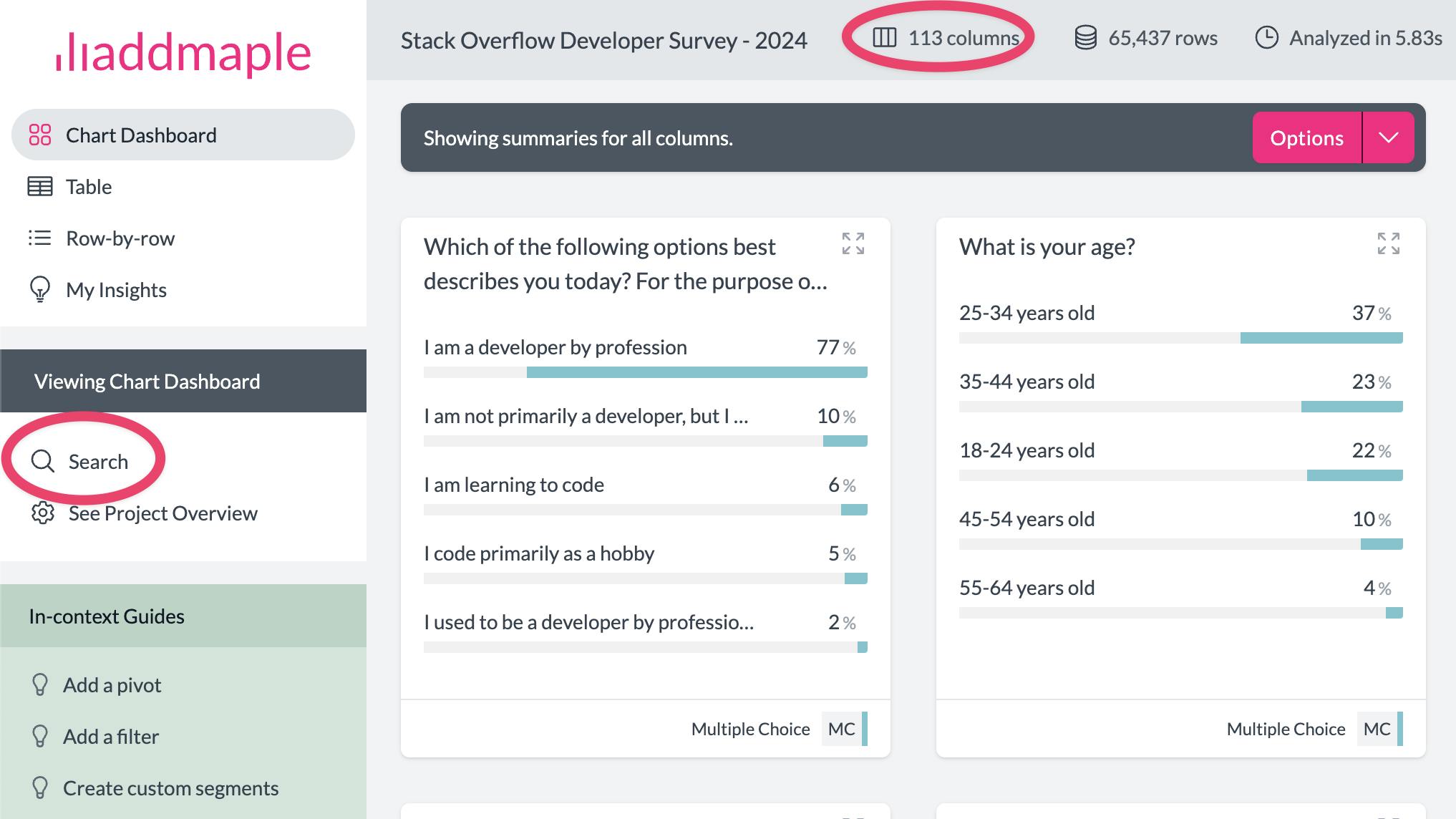1456x819 pixels.
Task: Click the 25-34 years old progress bar
Action: click(1181, 336)
